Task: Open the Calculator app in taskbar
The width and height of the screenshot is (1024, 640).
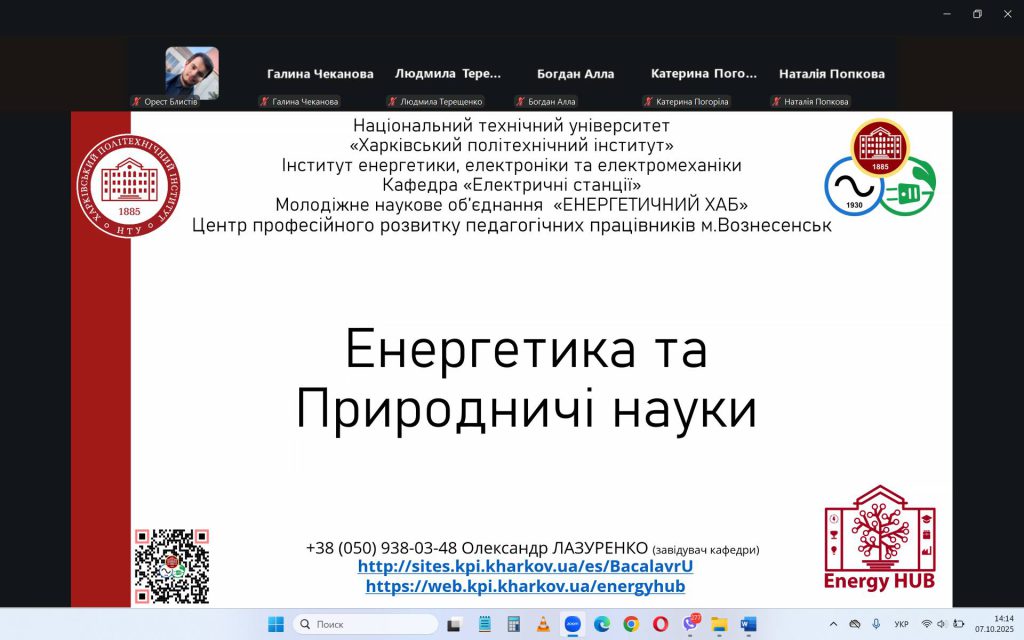Action: pyautogui.click(x=514, y=624)
